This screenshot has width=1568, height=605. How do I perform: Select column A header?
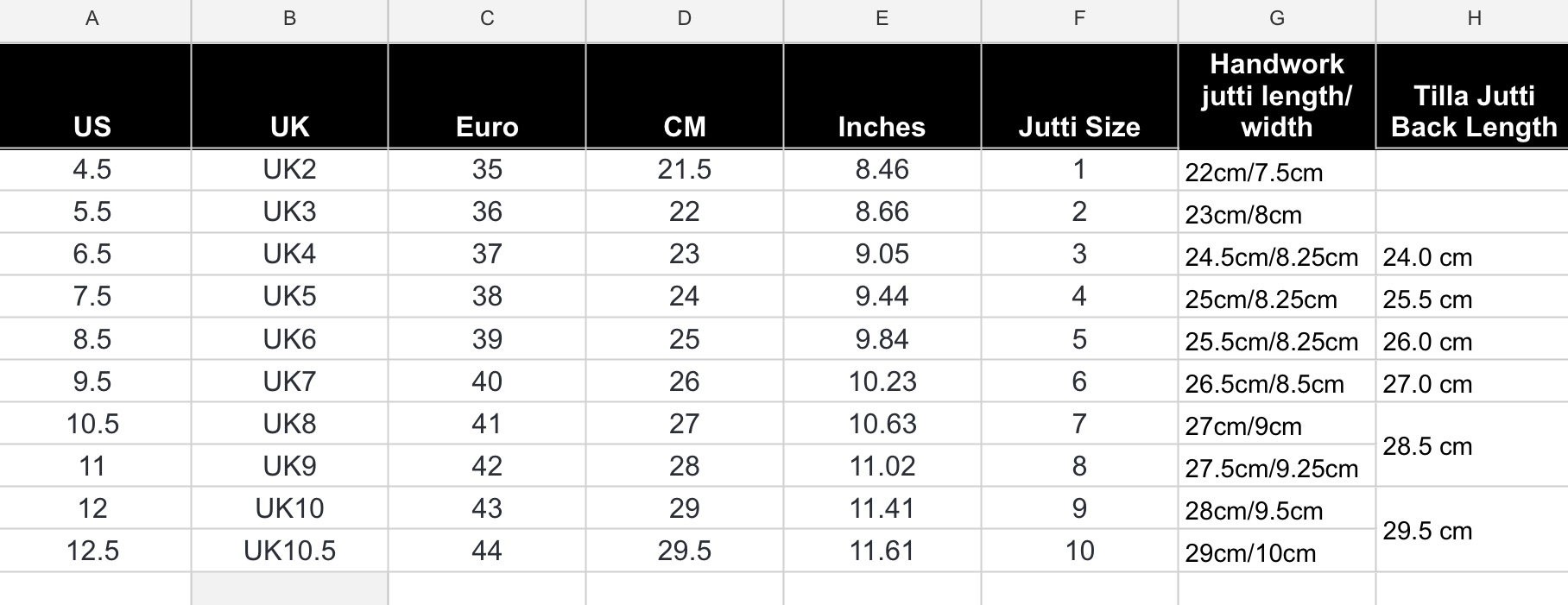92,20
